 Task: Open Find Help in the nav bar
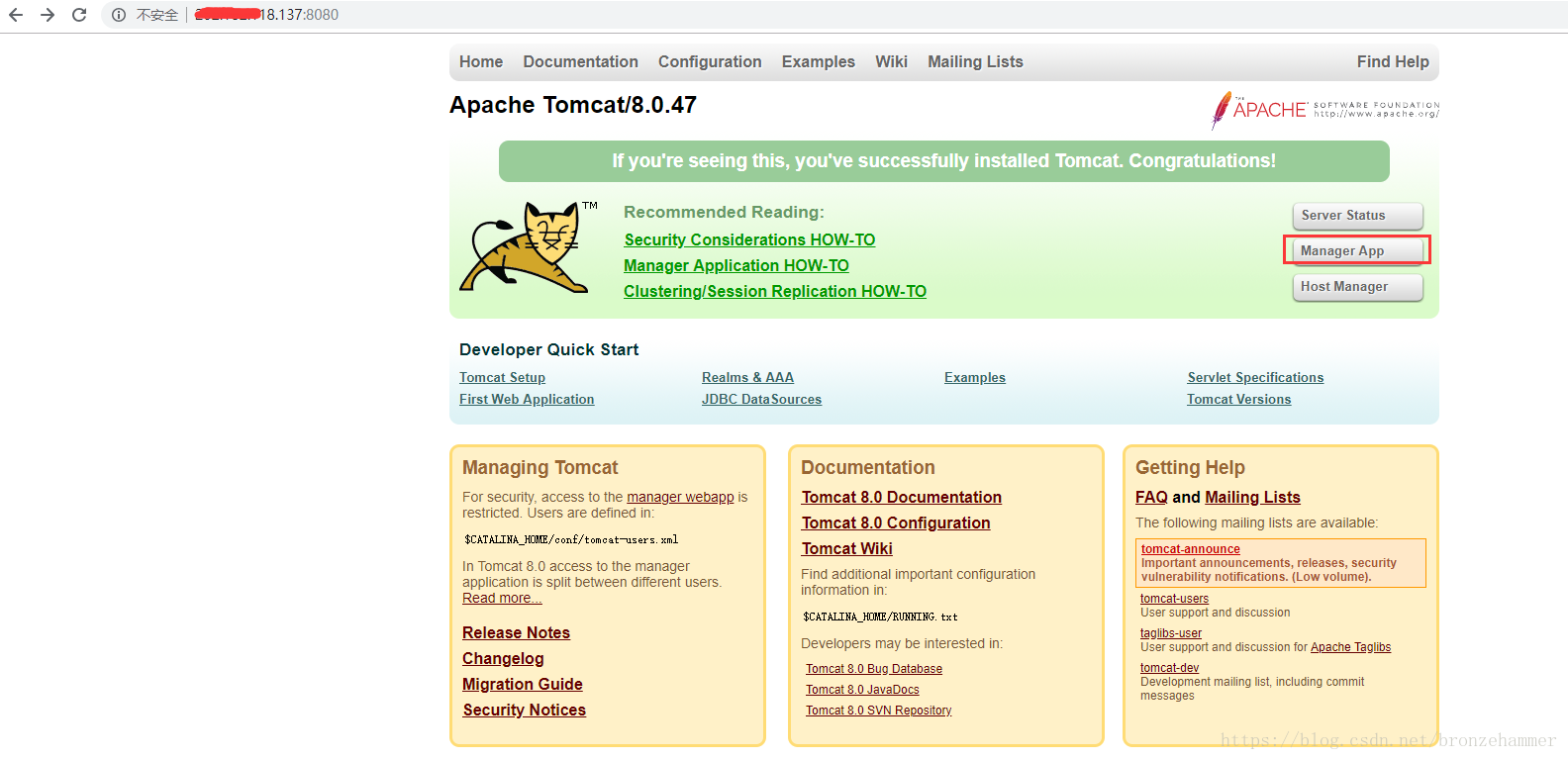pos(1393,61)
